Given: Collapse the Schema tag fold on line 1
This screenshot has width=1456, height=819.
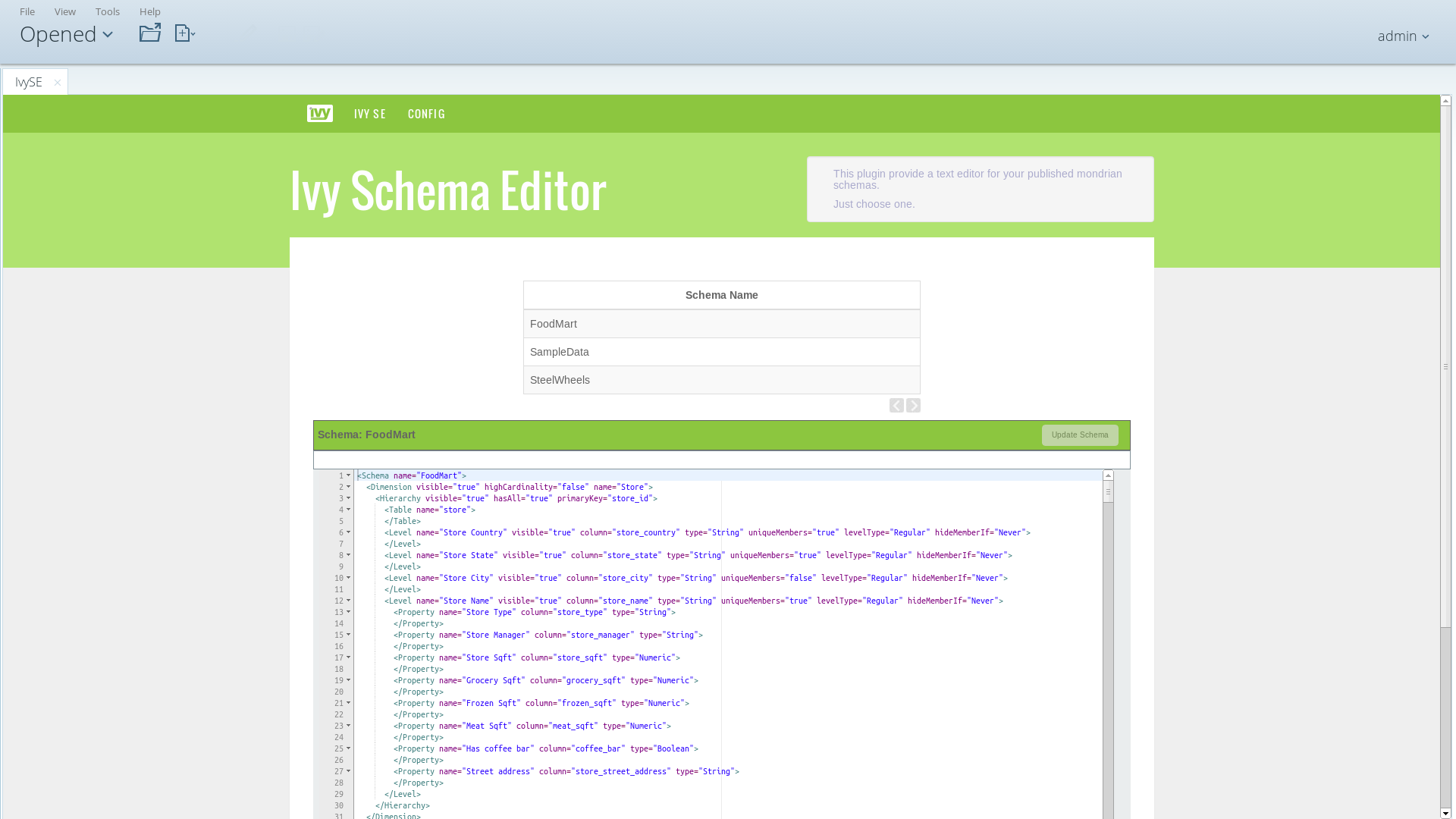Looking at the screenshot, I should tap(349, 475).
